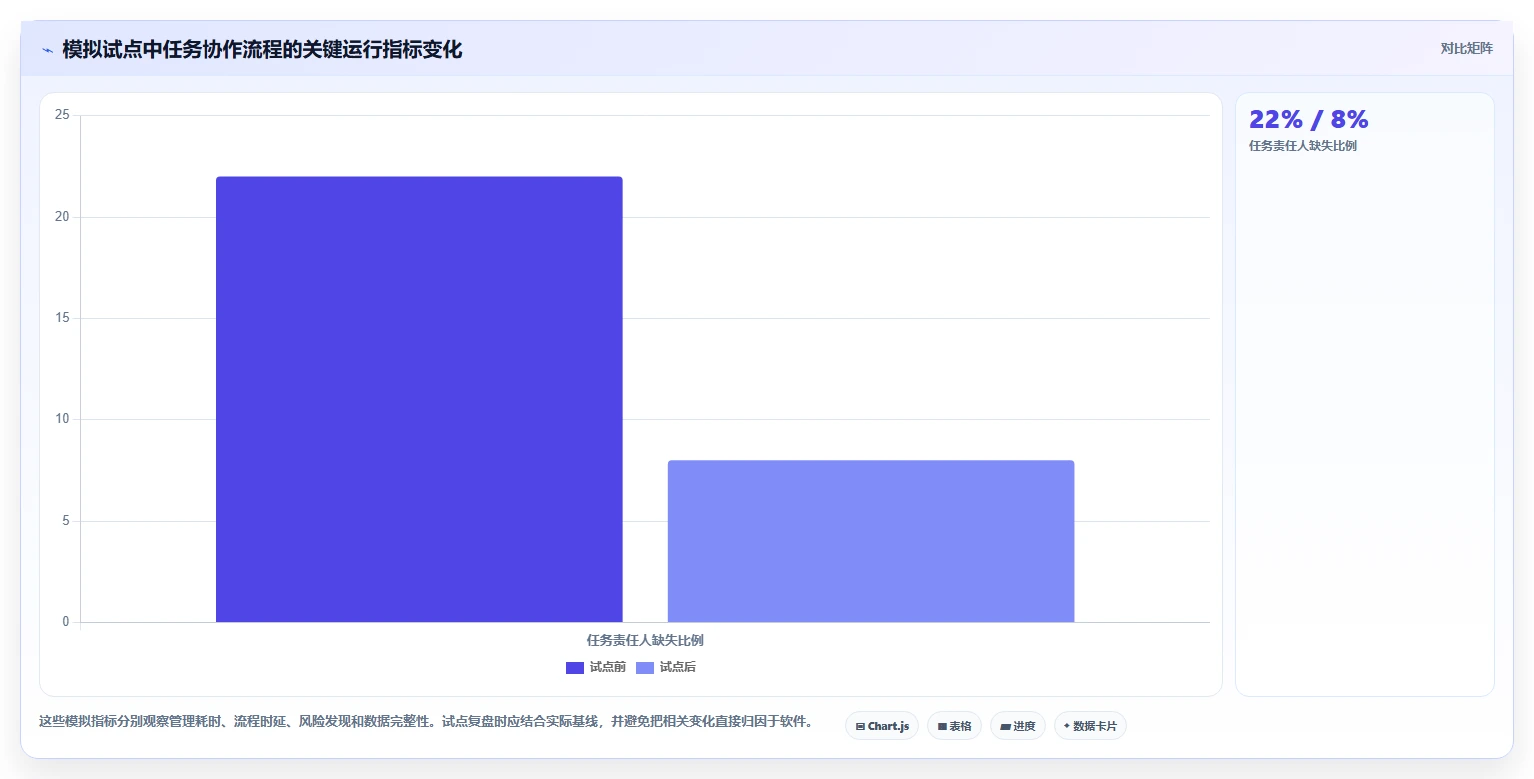This screenshot has width=1534, height=779.
Task: Click the y-axis value 20
Action: (x=62, y=217)
